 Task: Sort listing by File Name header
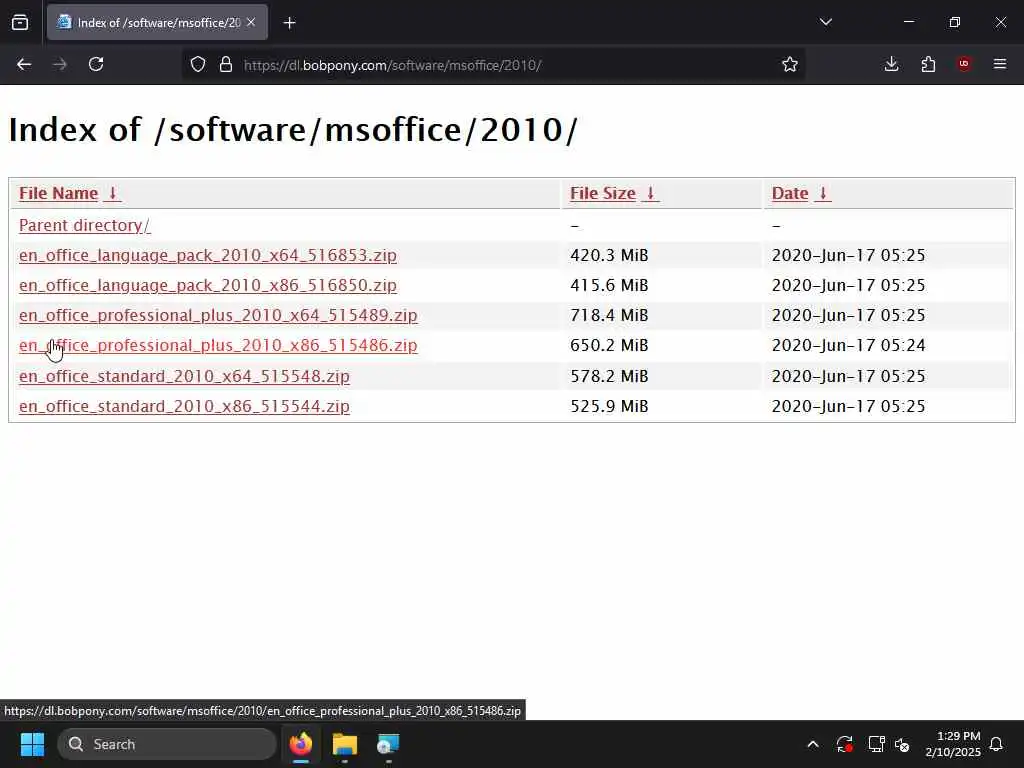click(58, 193)
